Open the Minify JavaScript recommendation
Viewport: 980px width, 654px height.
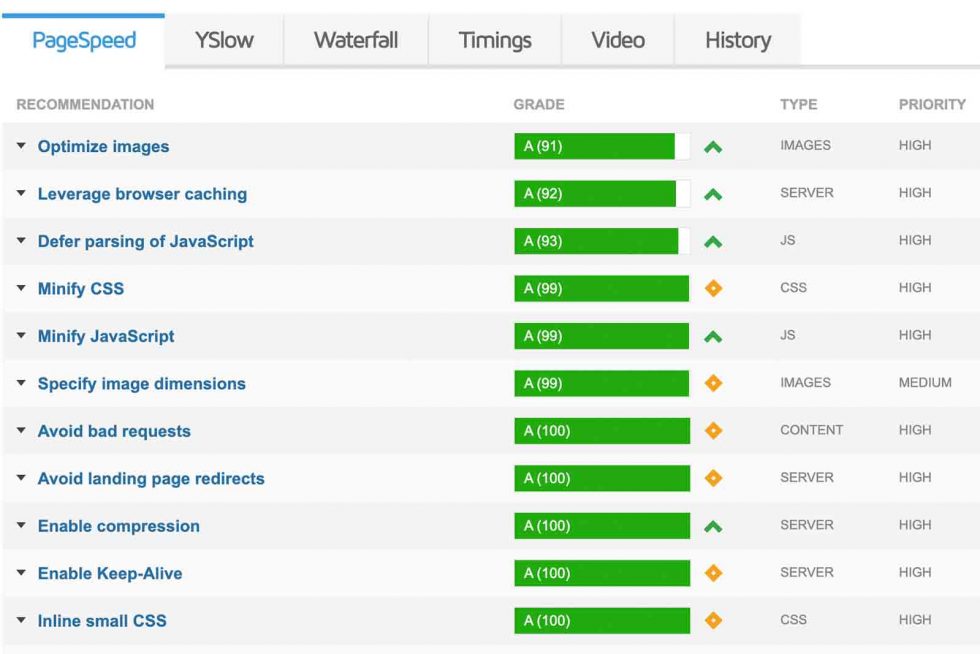(106, 336)
